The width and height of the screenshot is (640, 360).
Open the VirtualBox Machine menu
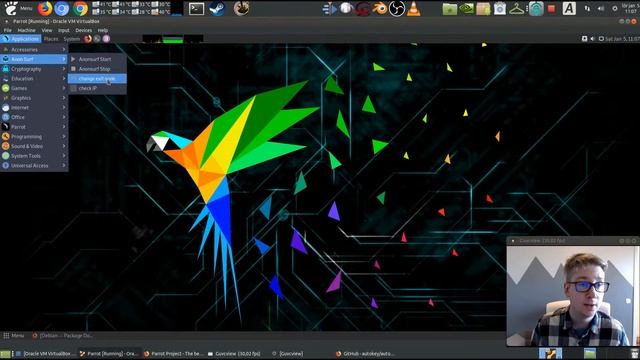tap(27, 30)
